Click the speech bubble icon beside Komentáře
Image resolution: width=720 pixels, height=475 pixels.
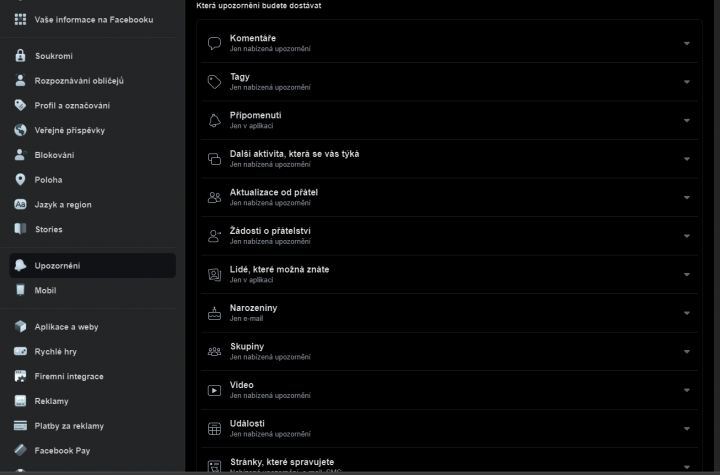(x=214, y=43)
